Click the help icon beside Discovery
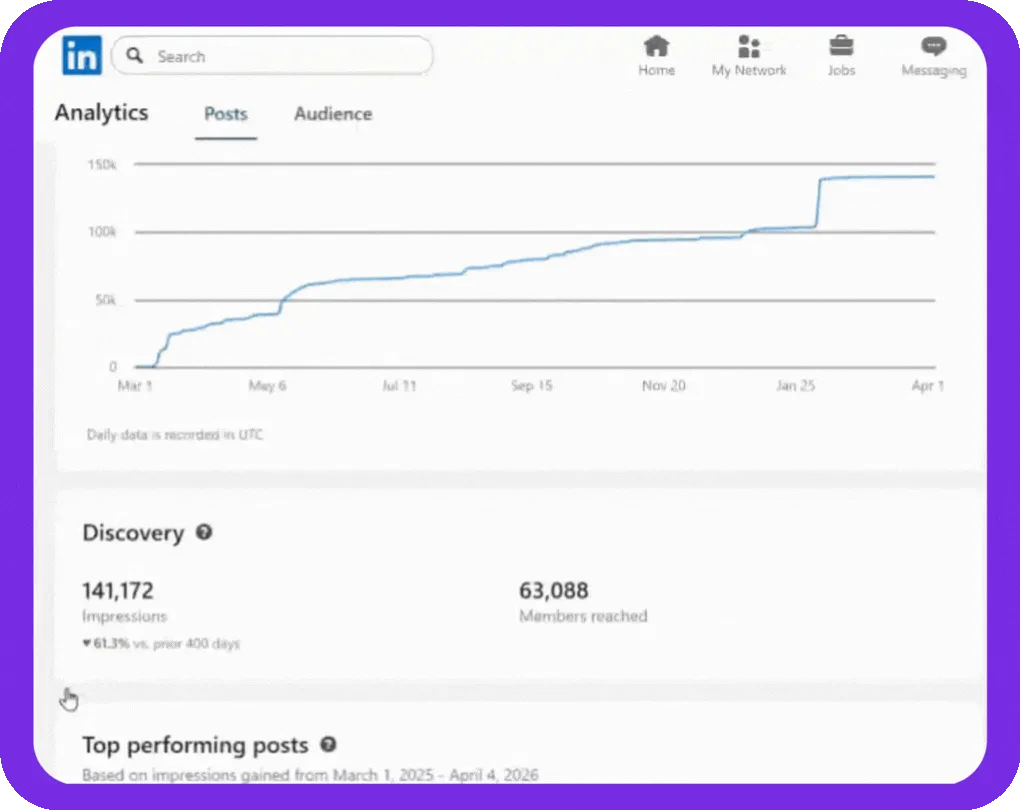 click(x=204, y=533)
